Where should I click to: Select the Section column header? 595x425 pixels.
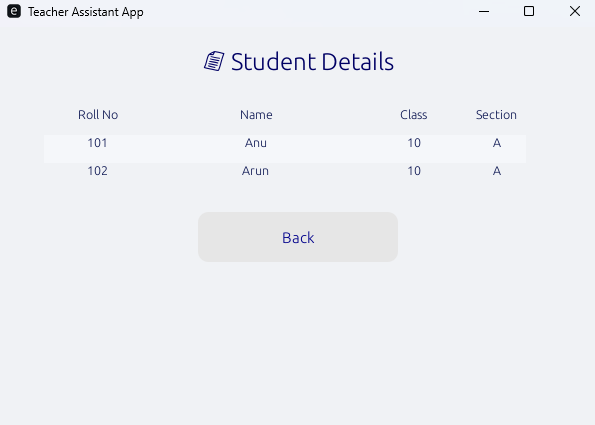pyautogui.click(x=496, y=115)
